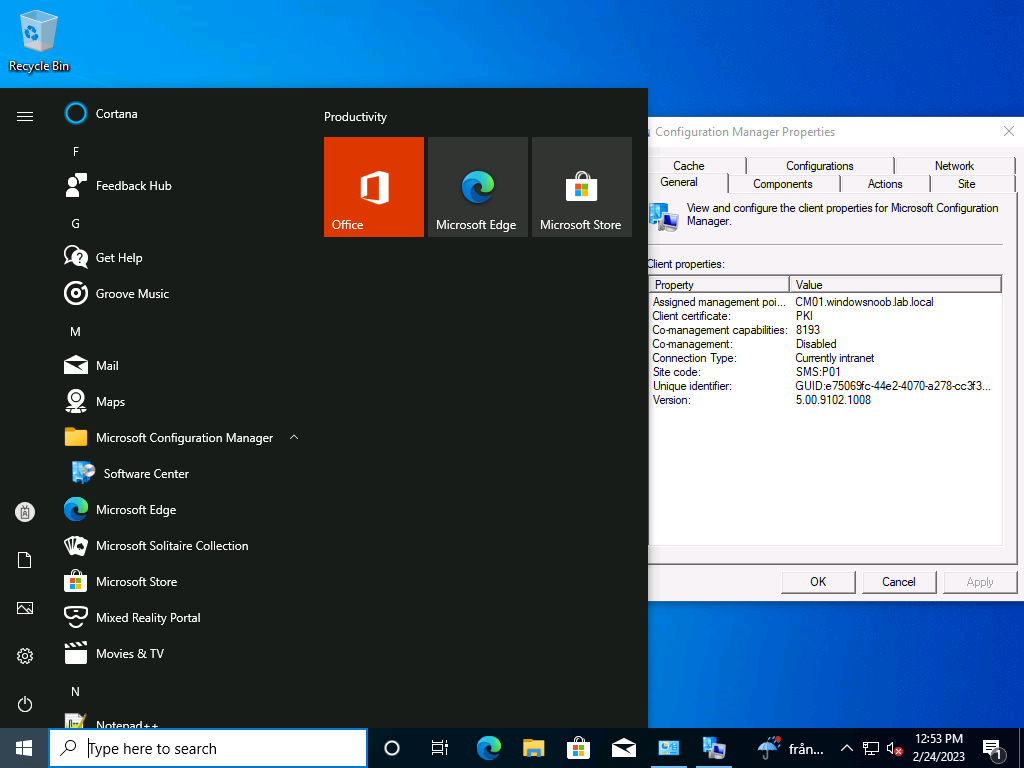Open Documents from the Start sidebar

click(x=25, y=560)
